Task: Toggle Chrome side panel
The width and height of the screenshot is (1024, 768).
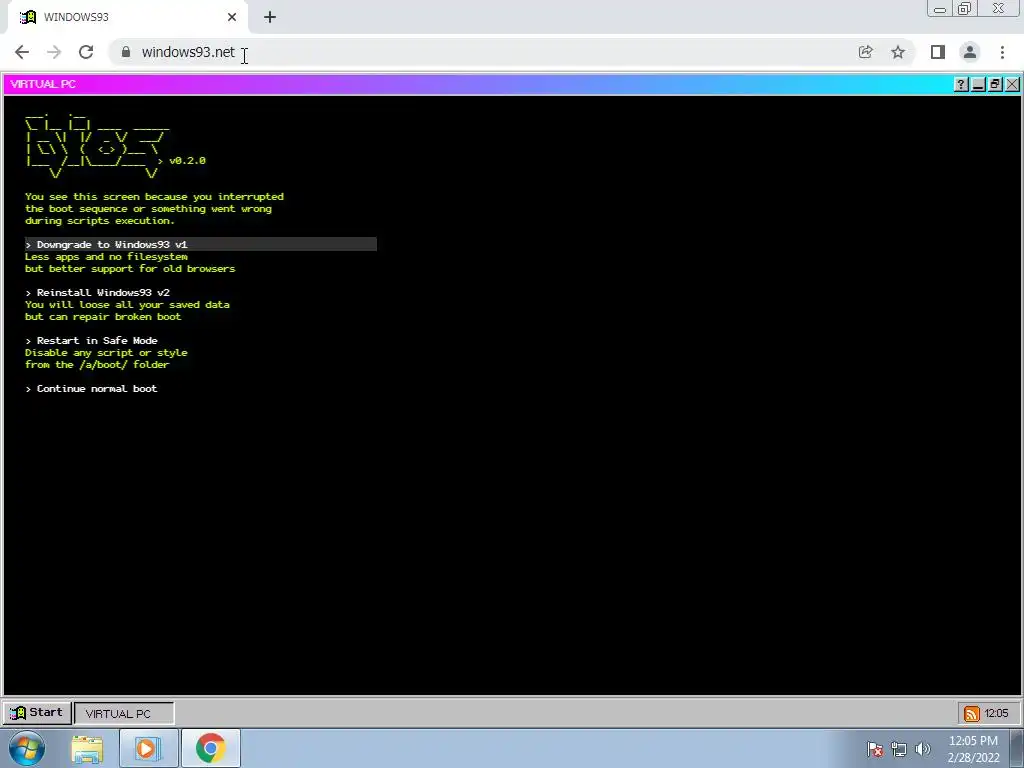Action: [938, 52]
